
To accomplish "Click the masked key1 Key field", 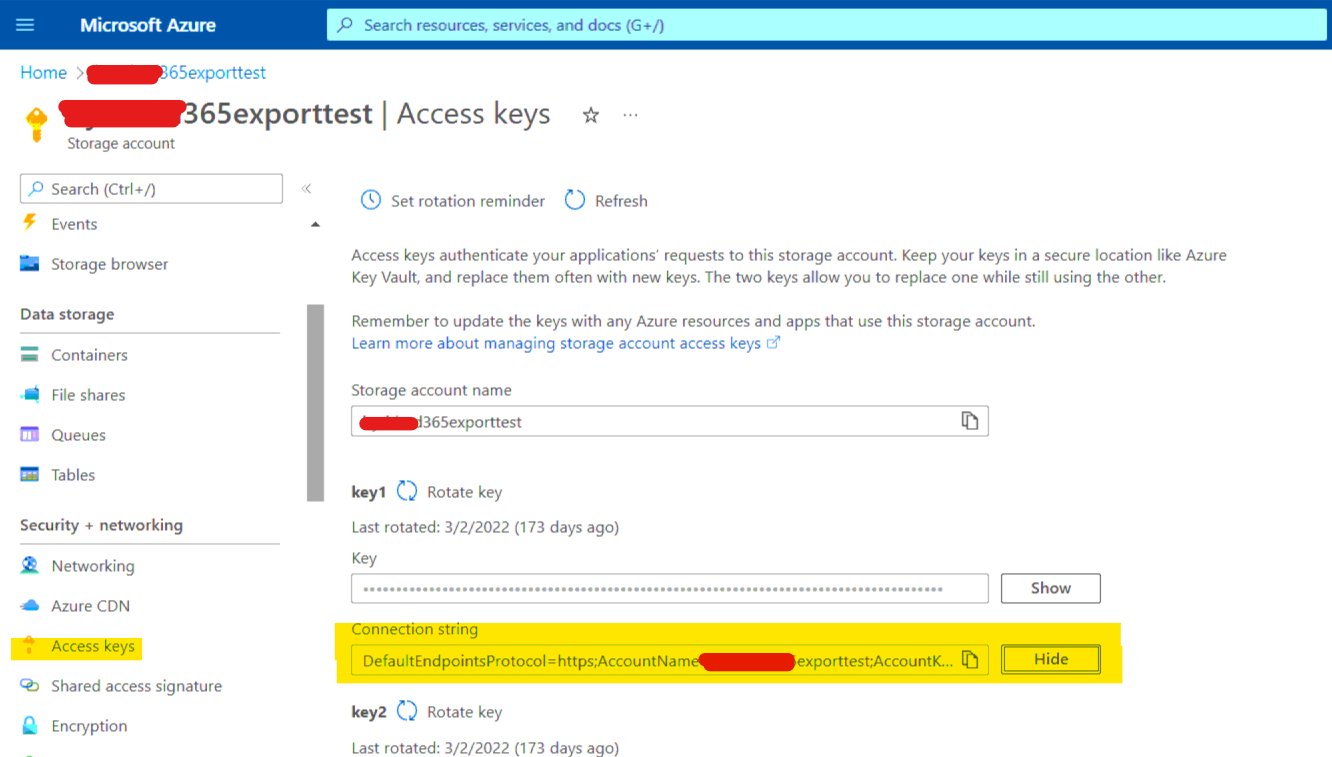I will 669,588.
